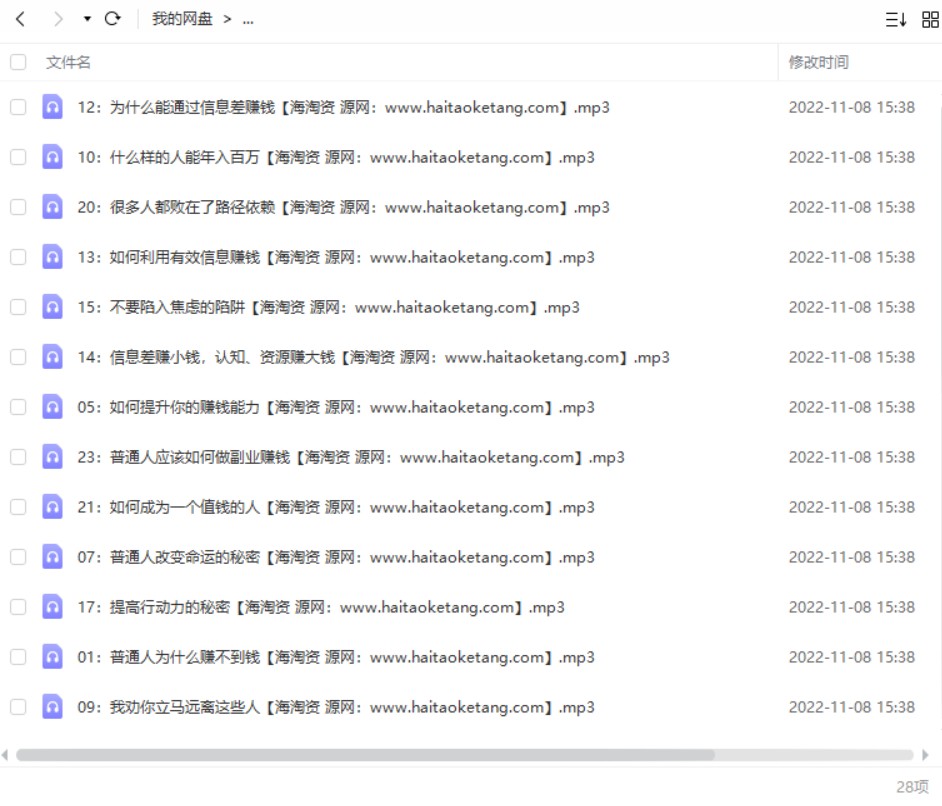Sort by the 修改时间 column header

click(818, 62)
